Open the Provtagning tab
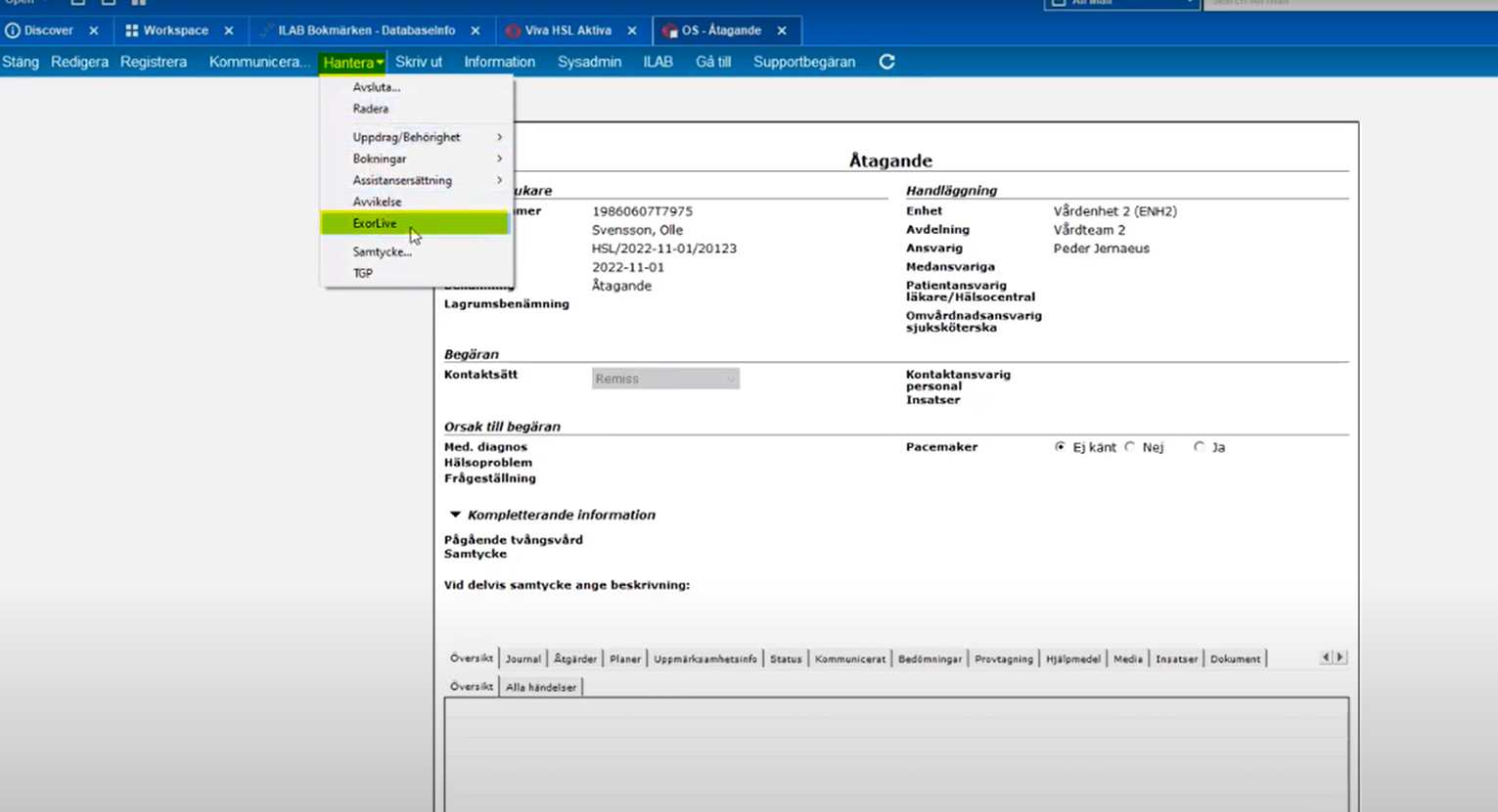The width and height of the screenshot is (1498, 812). point(1004,658)
